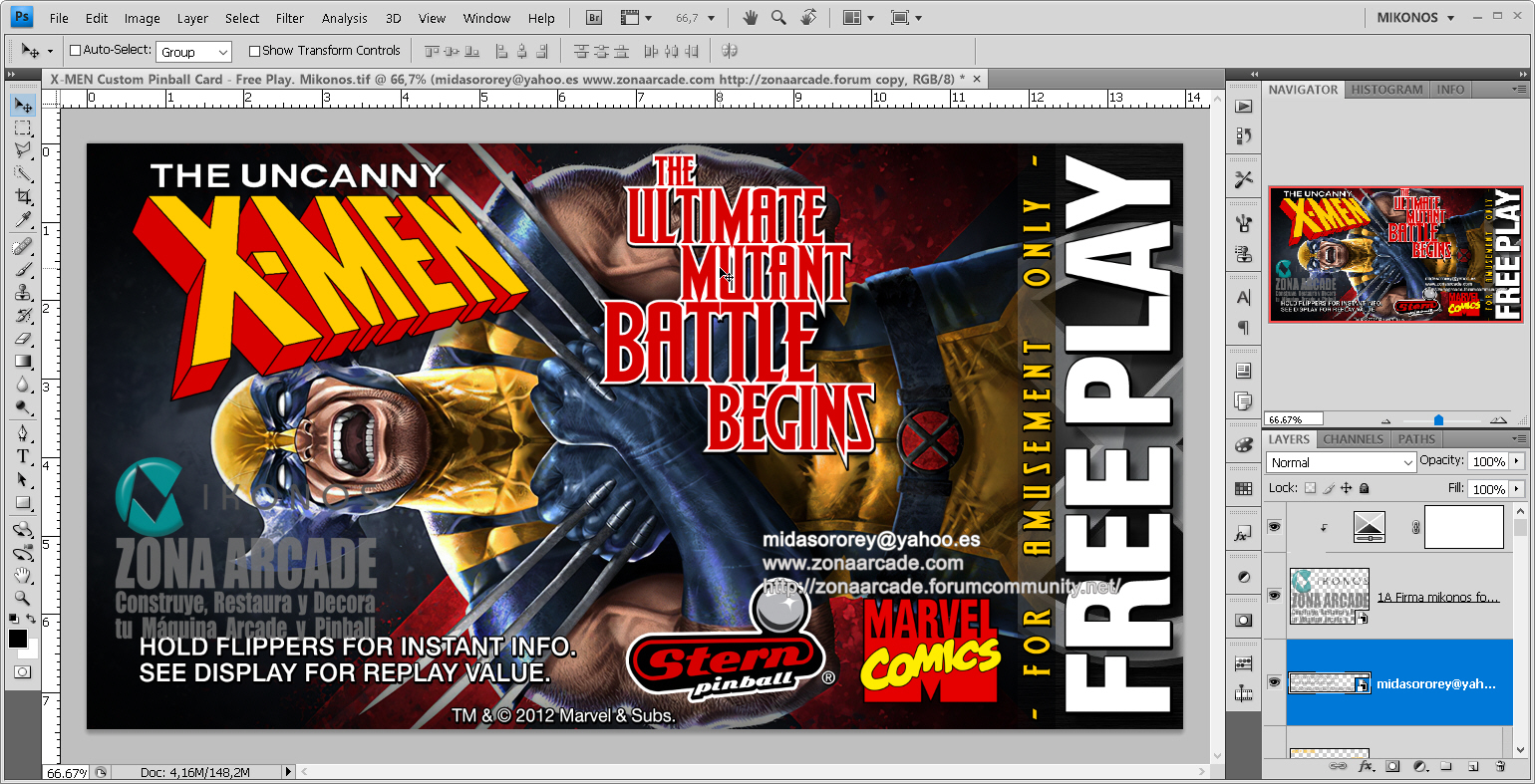
Task: Enable Show Transform Controls checkbox
Action: [x=254, y=51]
